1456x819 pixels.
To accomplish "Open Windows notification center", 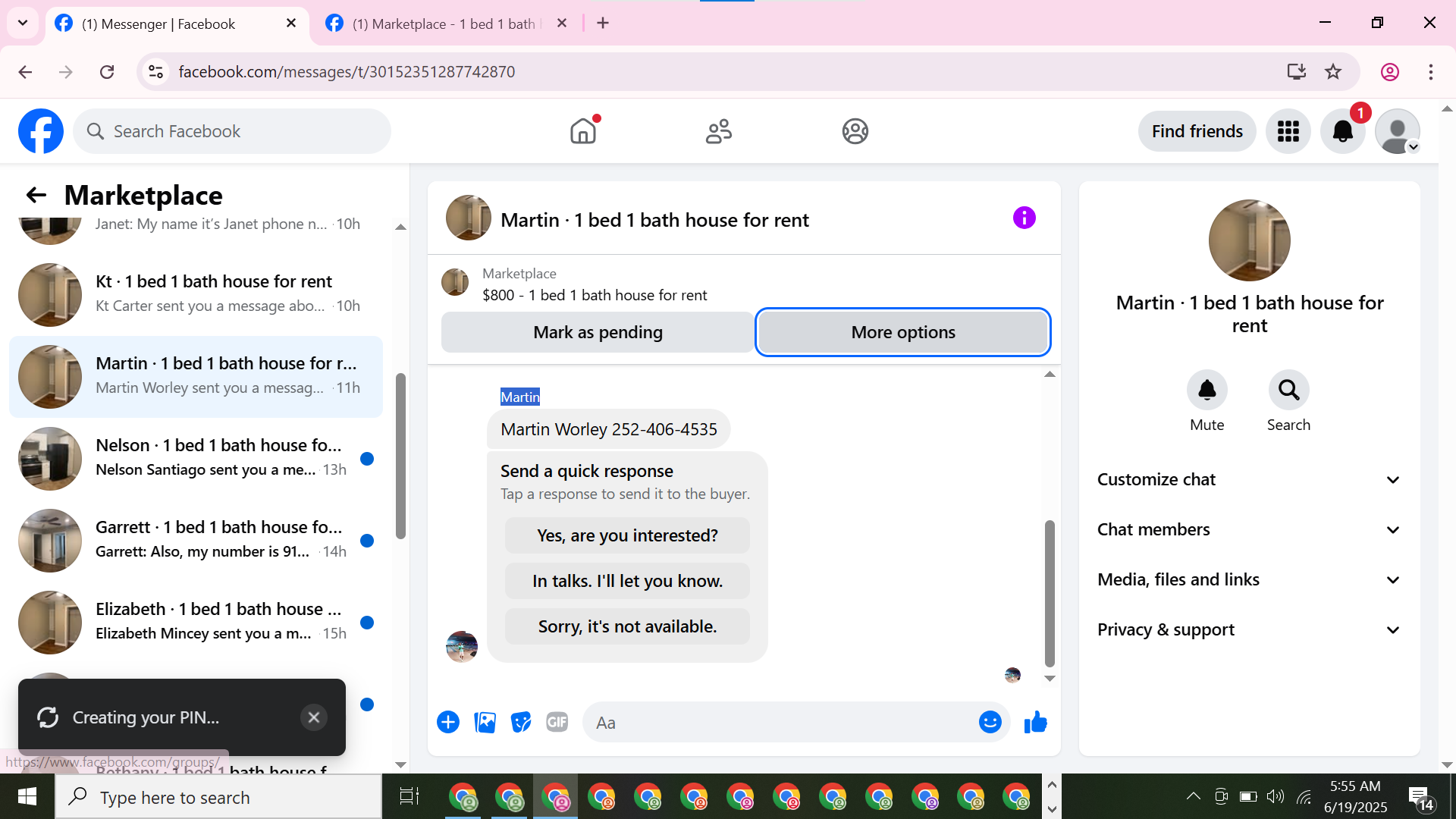I will (1420, 797).
